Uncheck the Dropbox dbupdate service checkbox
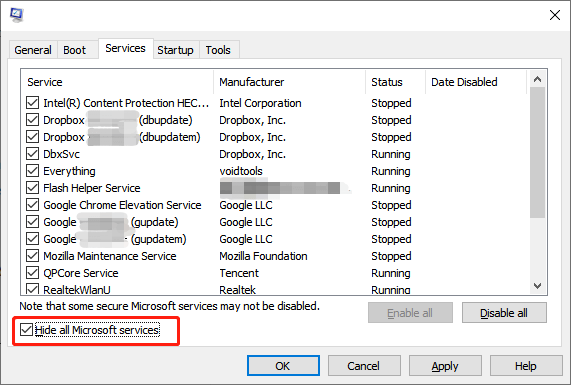 [33, 120]
